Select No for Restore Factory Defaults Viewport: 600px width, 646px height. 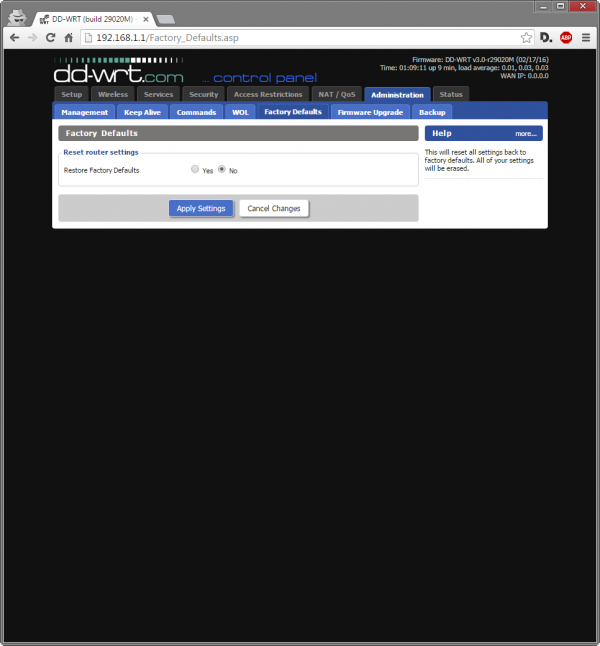(x=222, y=170)
